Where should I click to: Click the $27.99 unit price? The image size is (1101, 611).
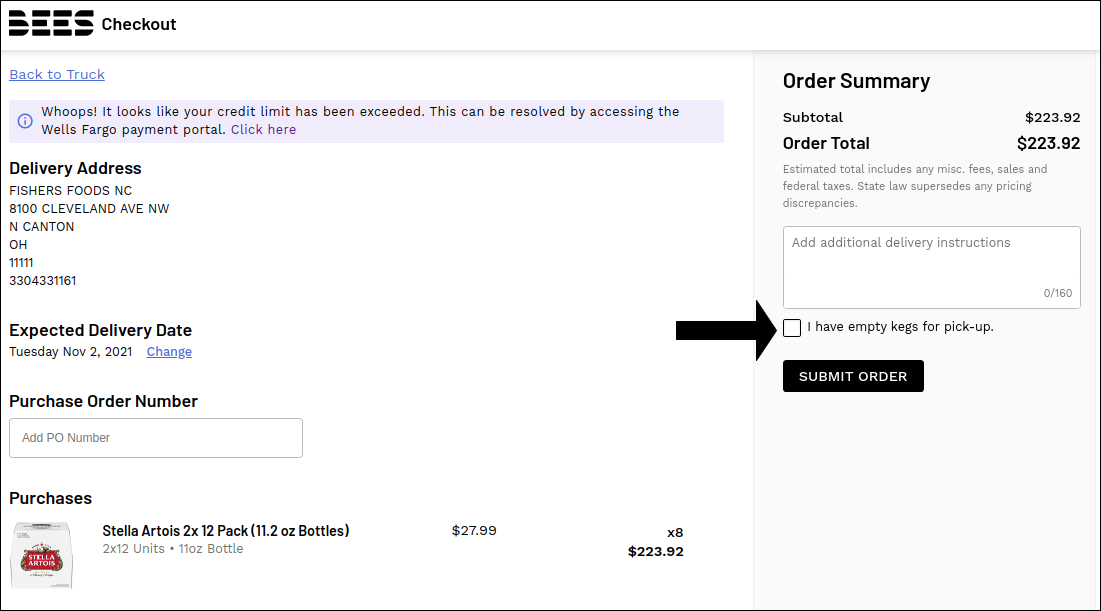click(474, 531)
